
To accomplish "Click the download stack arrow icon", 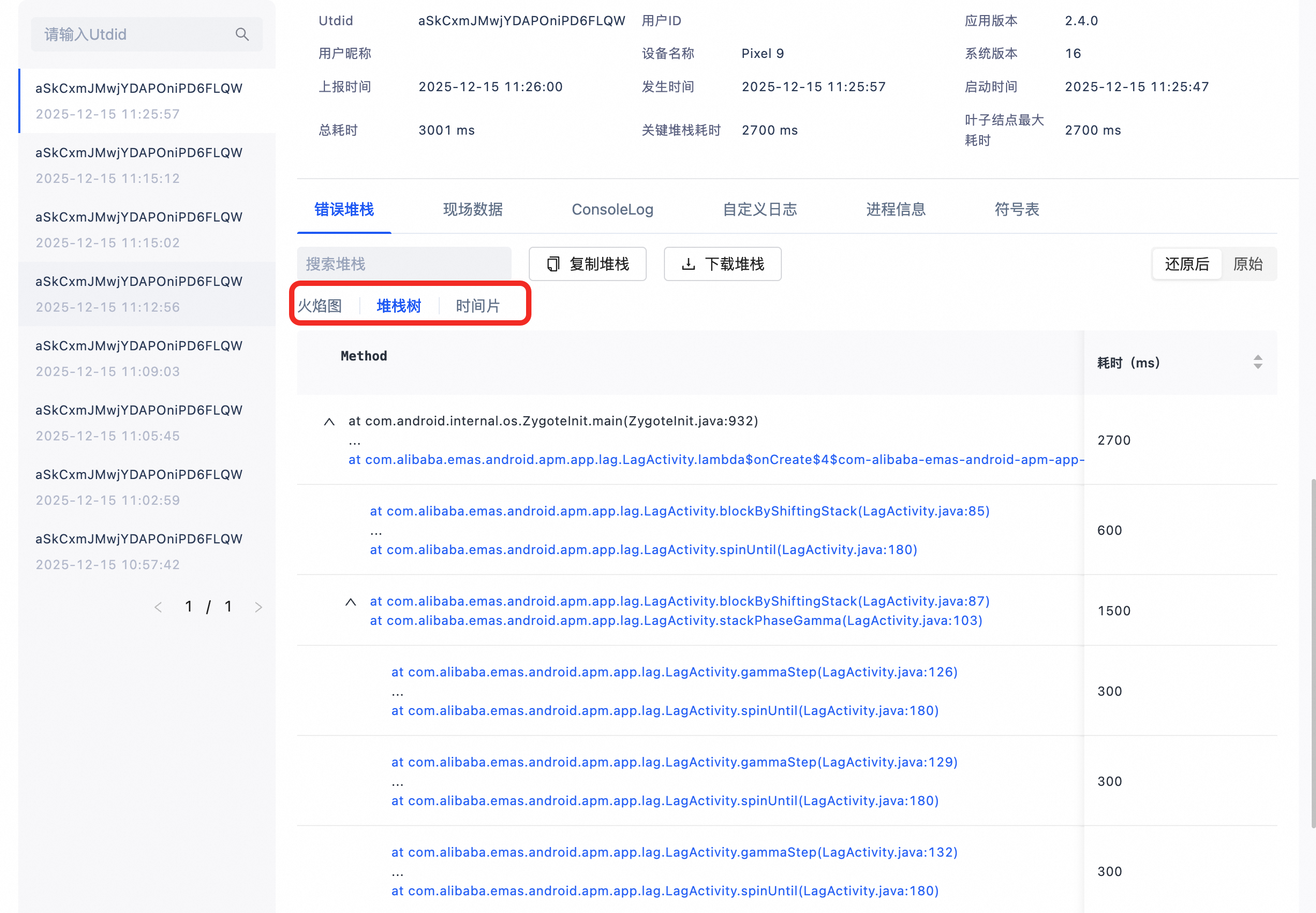I will click(x=688, y=264).
